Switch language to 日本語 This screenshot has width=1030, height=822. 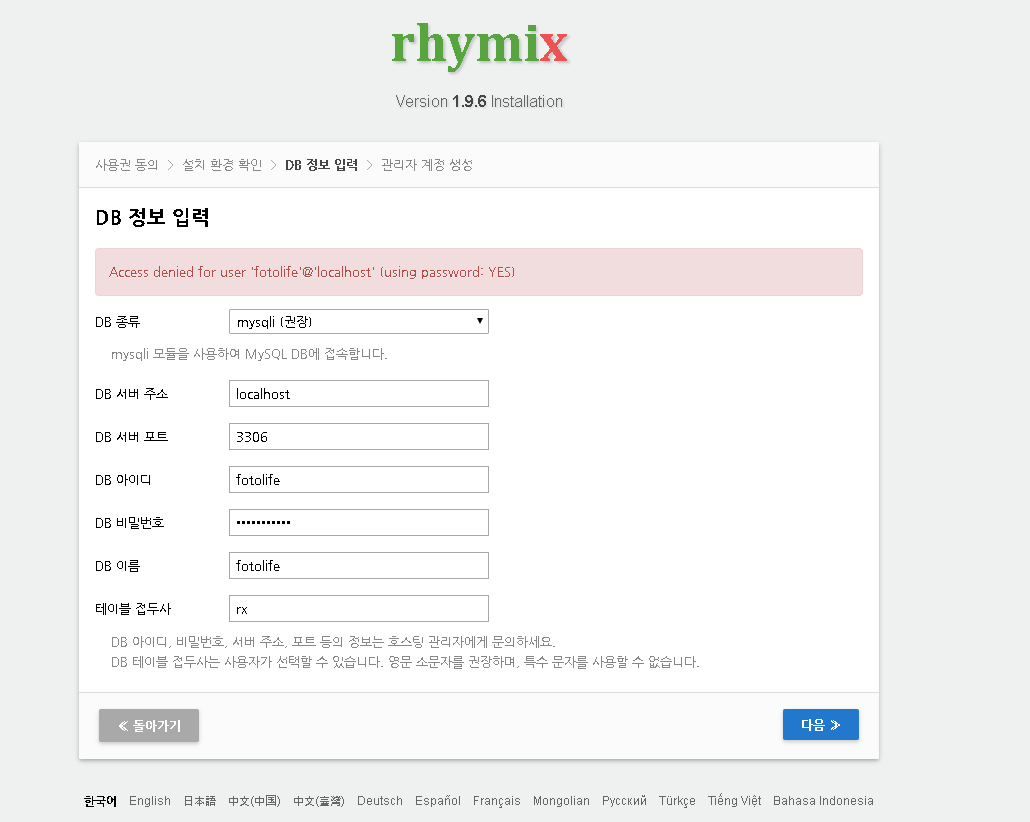[199, 801]
